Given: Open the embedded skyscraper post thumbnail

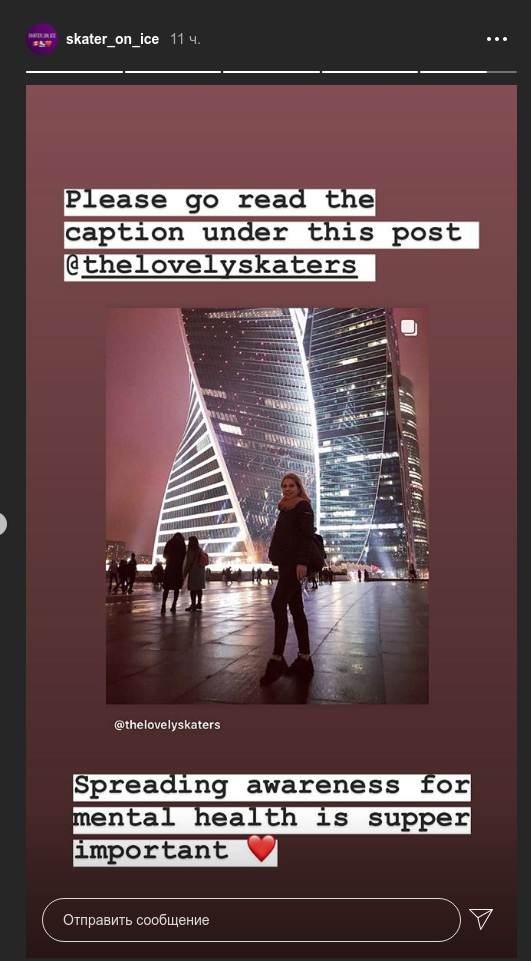Looking at the screenshot, I should pos(267,506).
